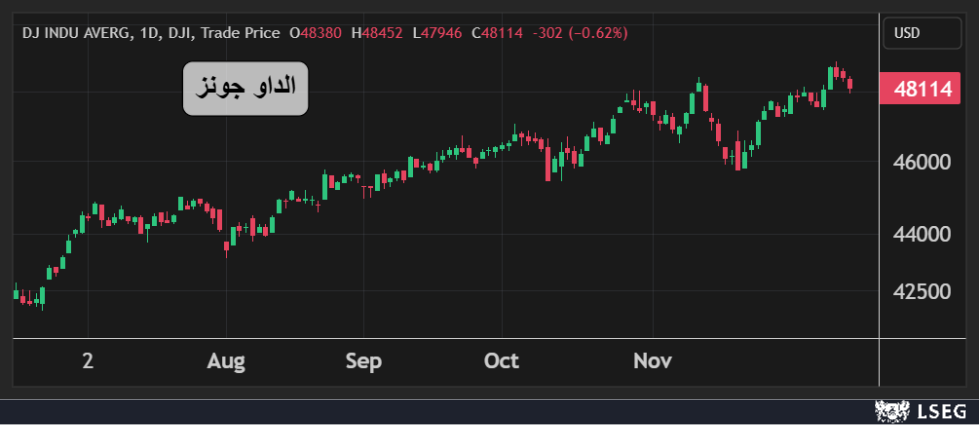The height and width of the screenshot is (425, 980).
Task: Select the Aug marker on time axis
Action: 228,361
